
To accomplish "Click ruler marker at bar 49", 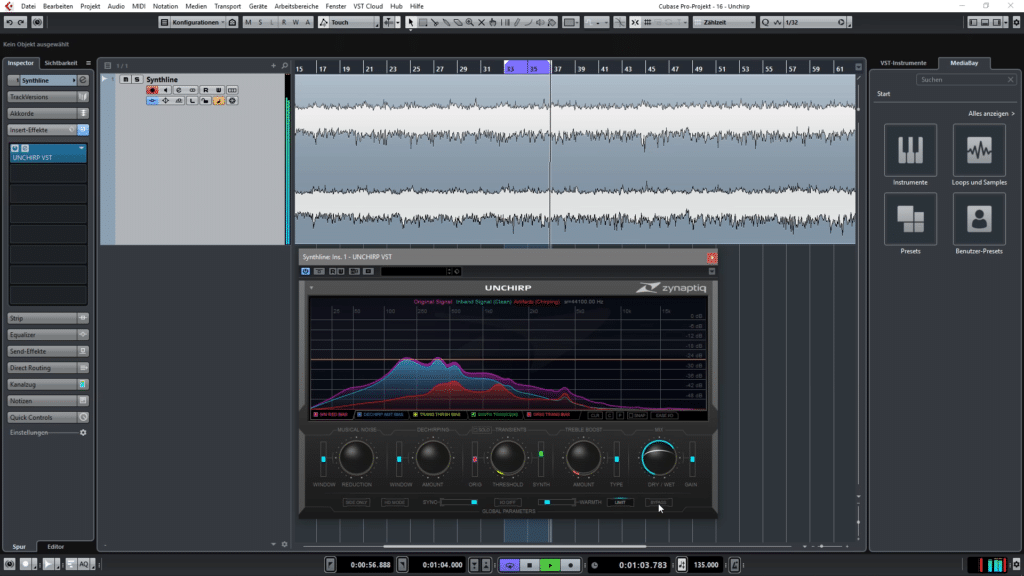I will (699, 69).
